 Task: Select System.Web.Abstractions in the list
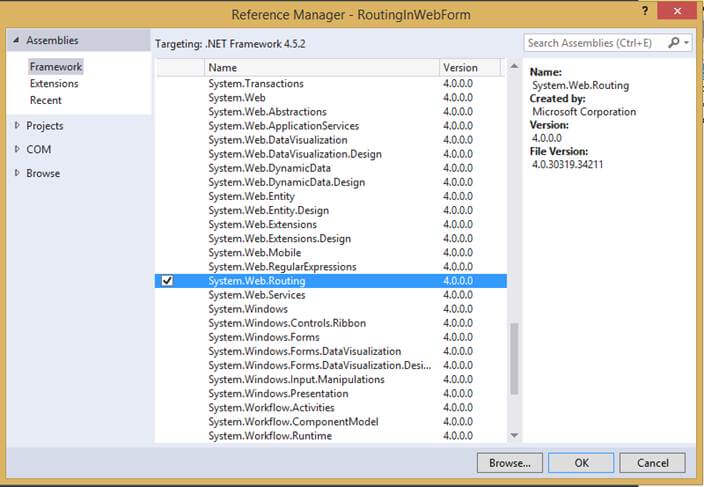coord(331,112)
